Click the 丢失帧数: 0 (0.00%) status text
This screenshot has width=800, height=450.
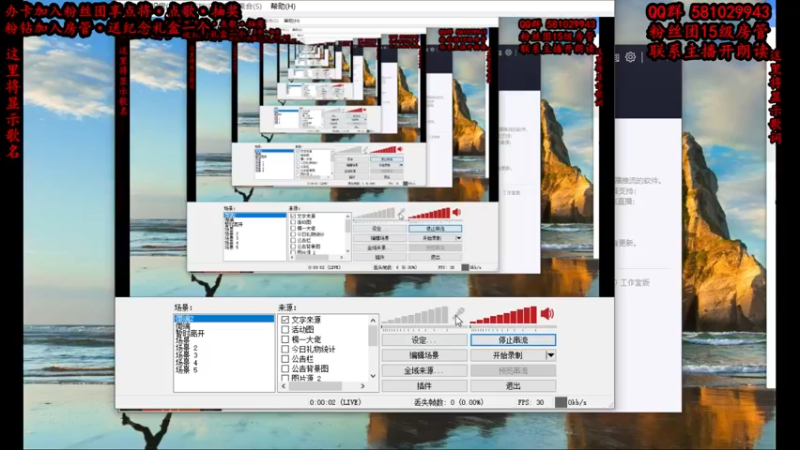pos(448,402)
